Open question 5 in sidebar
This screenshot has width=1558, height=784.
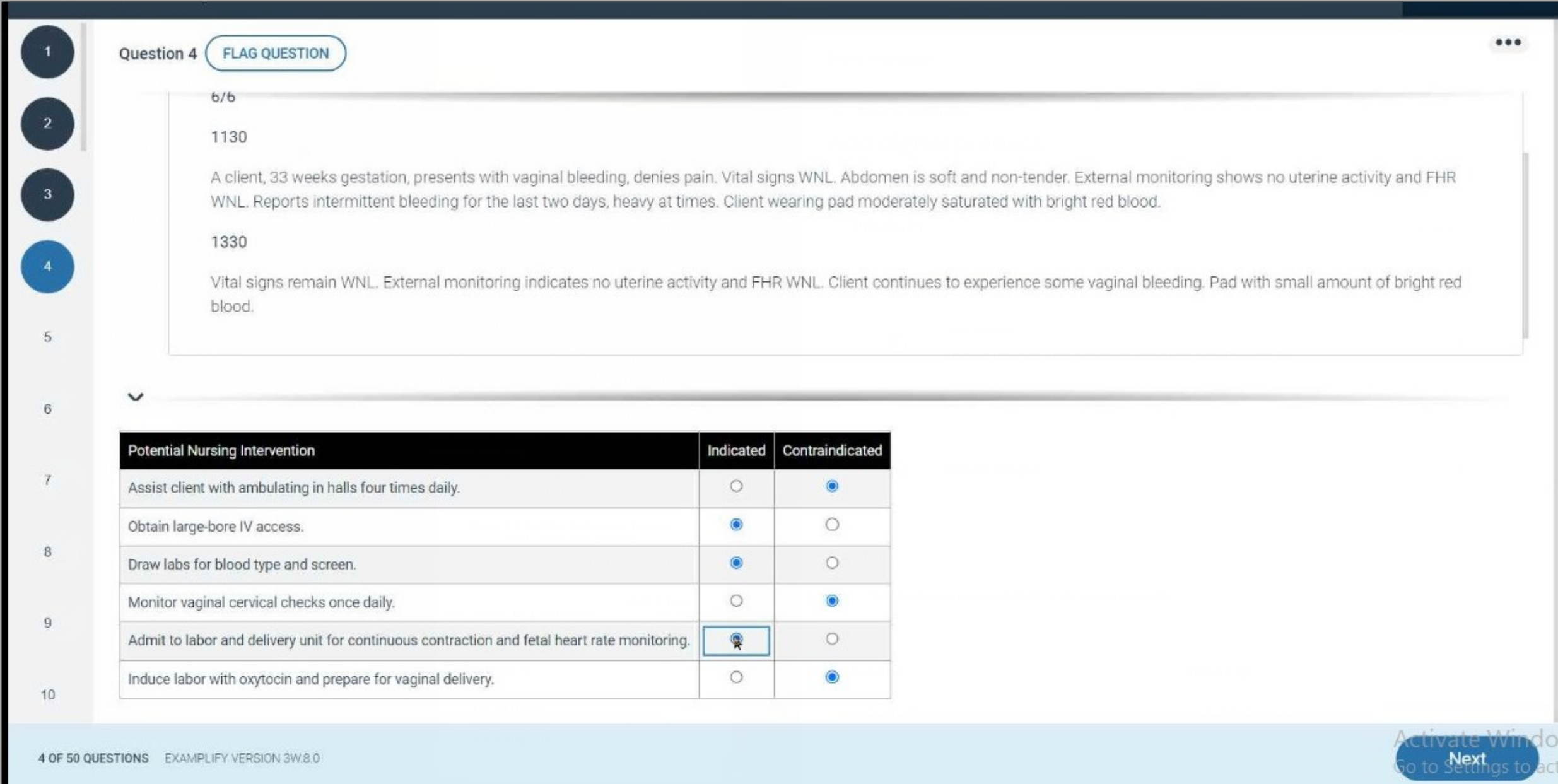tap(47, 337)
